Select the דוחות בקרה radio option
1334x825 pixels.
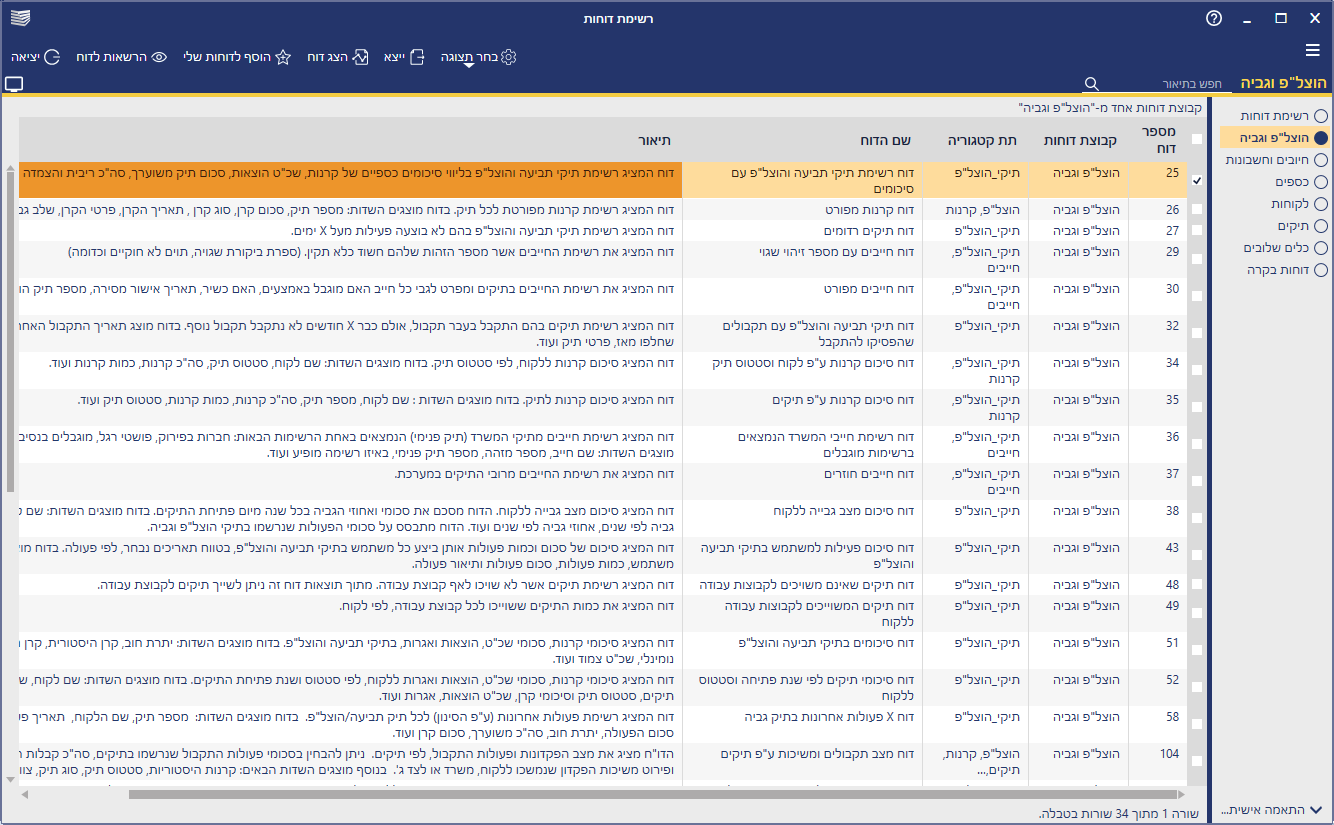1320,270
